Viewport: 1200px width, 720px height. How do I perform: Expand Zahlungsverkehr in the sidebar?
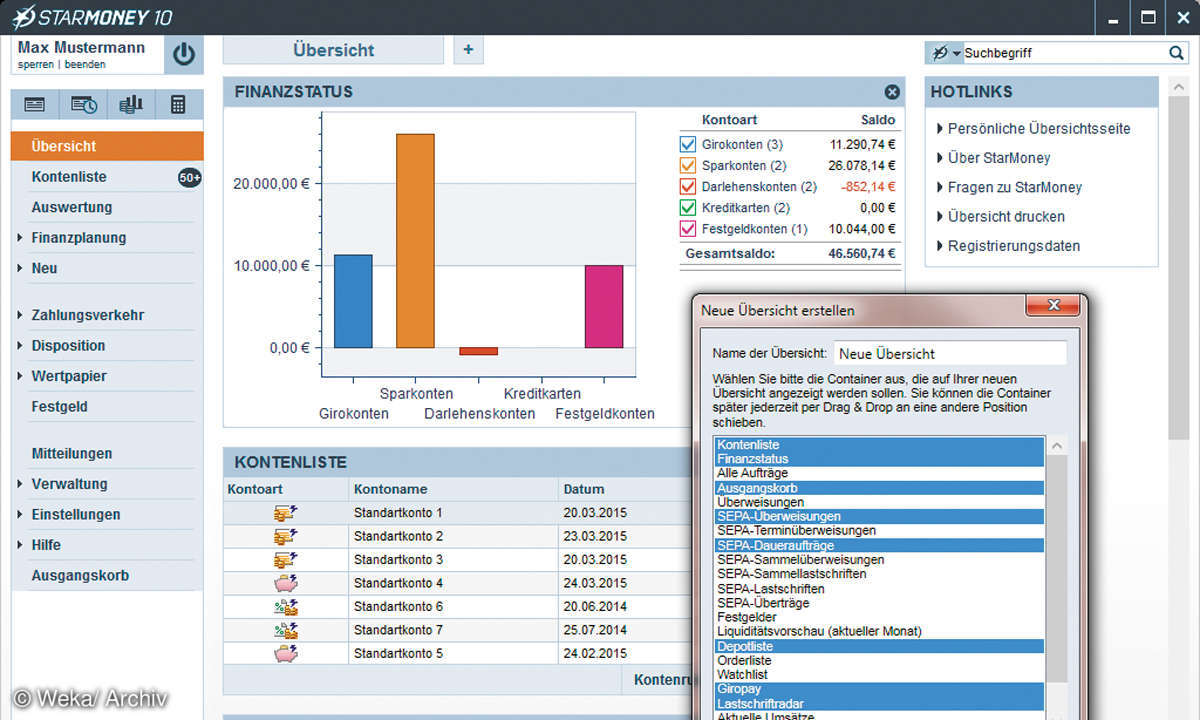21,315
